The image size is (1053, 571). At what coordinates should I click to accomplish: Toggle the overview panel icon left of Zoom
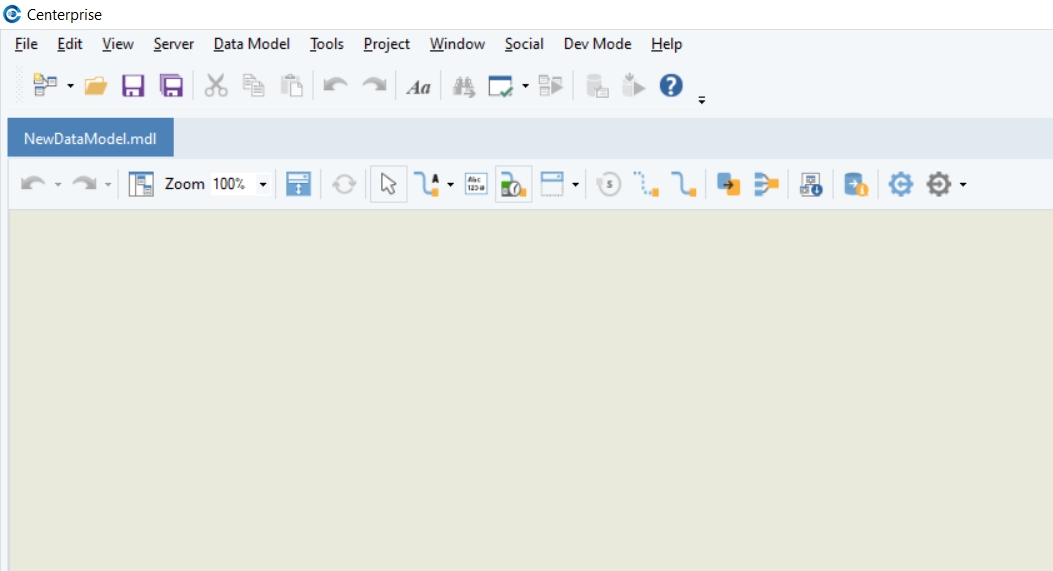click(x=141, y=184)
